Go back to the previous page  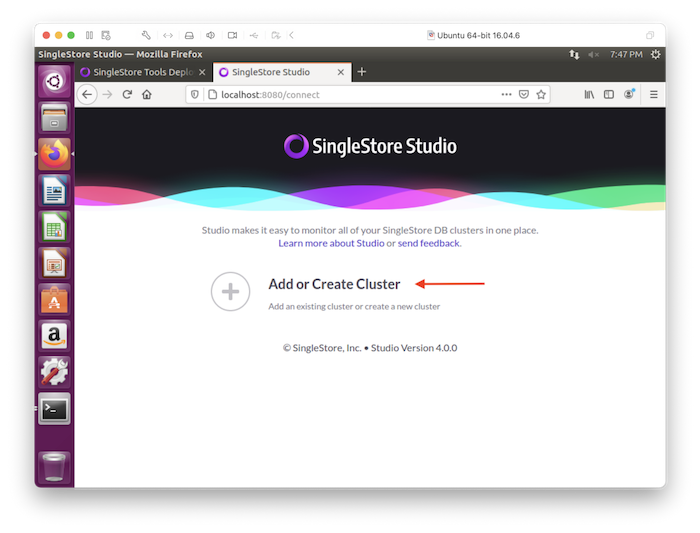87,95
